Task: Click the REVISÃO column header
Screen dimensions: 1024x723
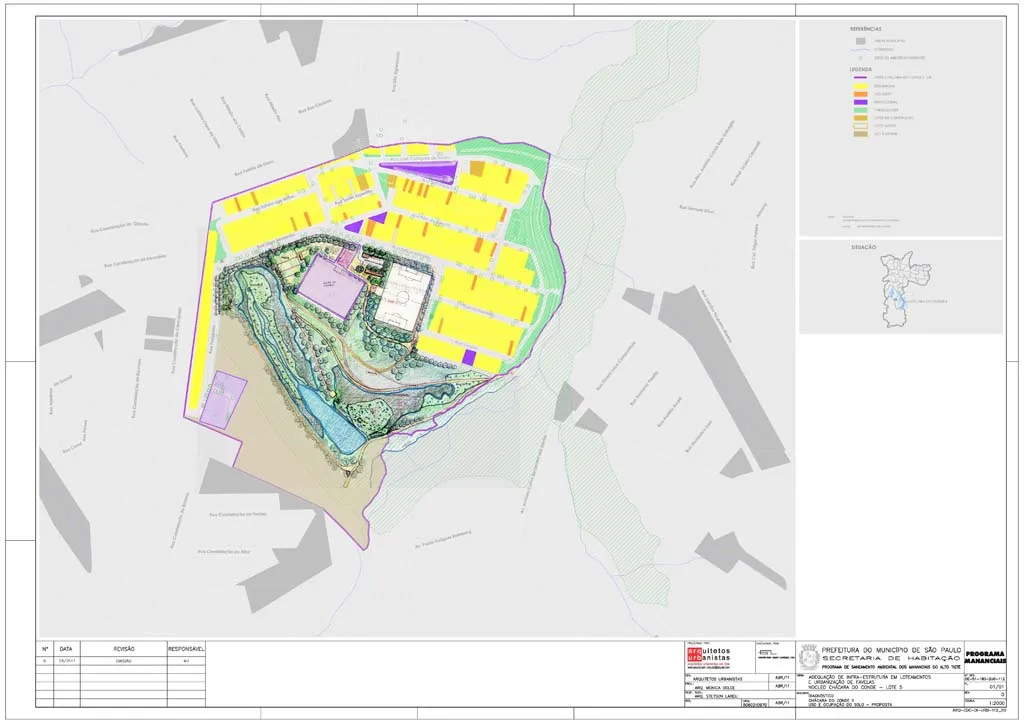Action: click(x=124, y=649)
